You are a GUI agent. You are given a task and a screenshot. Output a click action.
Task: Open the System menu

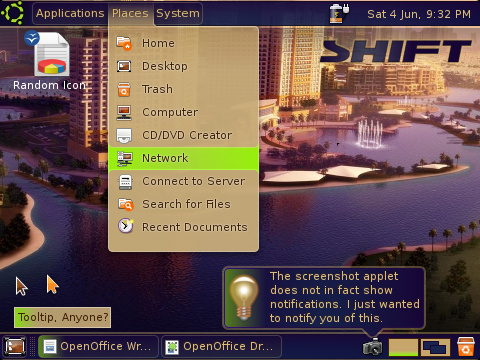pyautogui.click(x=178, y=13)
